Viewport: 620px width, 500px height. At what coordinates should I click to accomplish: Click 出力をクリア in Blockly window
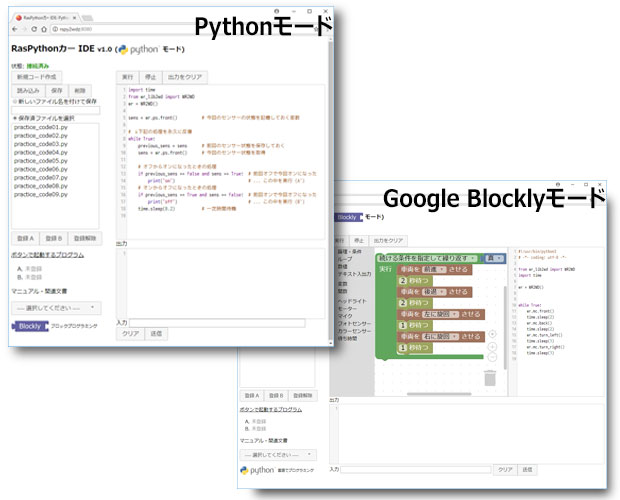pyautogui.click(x=388, y=240)
